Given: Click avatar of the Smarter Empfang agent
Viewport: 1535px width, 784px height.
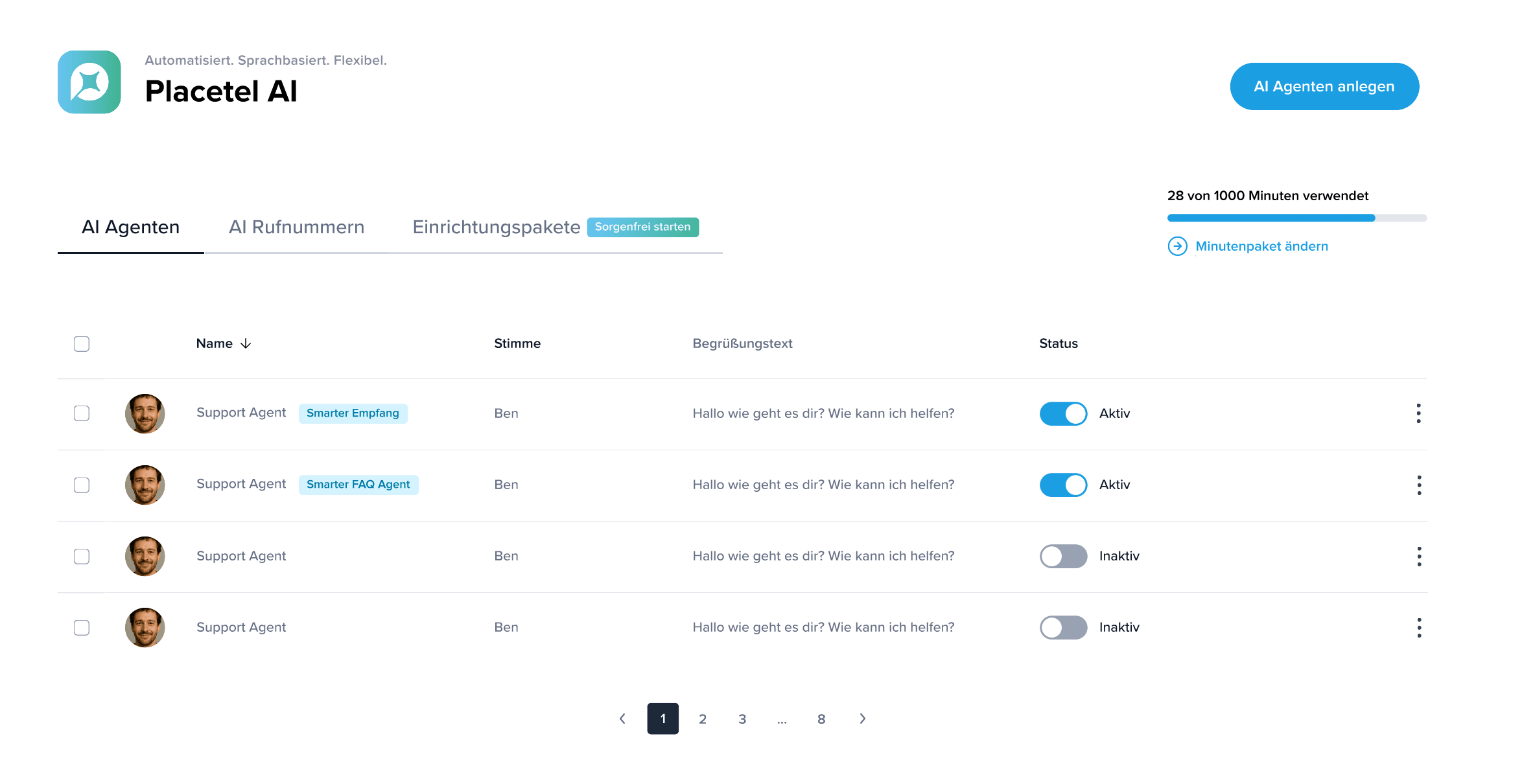Looking at the screenshot, I should (145, 413).
